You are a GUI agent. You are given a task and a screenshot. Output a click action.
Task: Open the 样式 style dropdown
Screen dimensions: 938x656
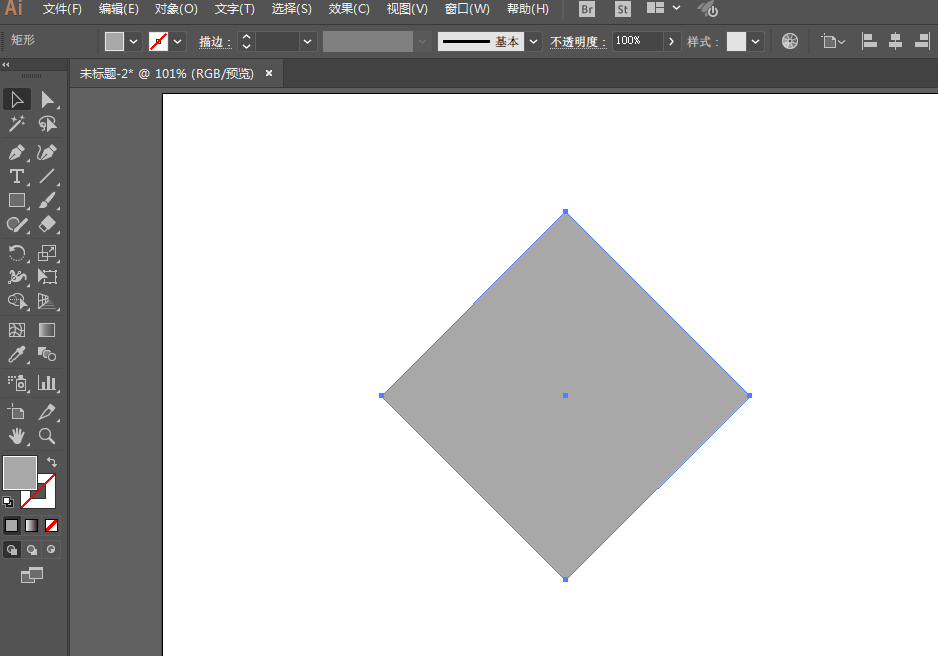[x=755, y=41]
